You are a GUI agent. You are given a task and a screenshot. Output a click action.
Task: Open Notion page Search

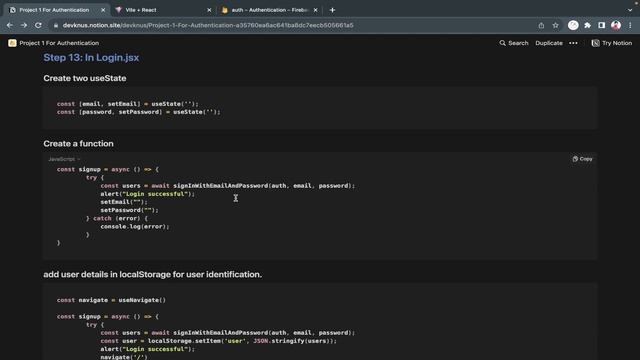pyautogui.click(x=513, y=43)
